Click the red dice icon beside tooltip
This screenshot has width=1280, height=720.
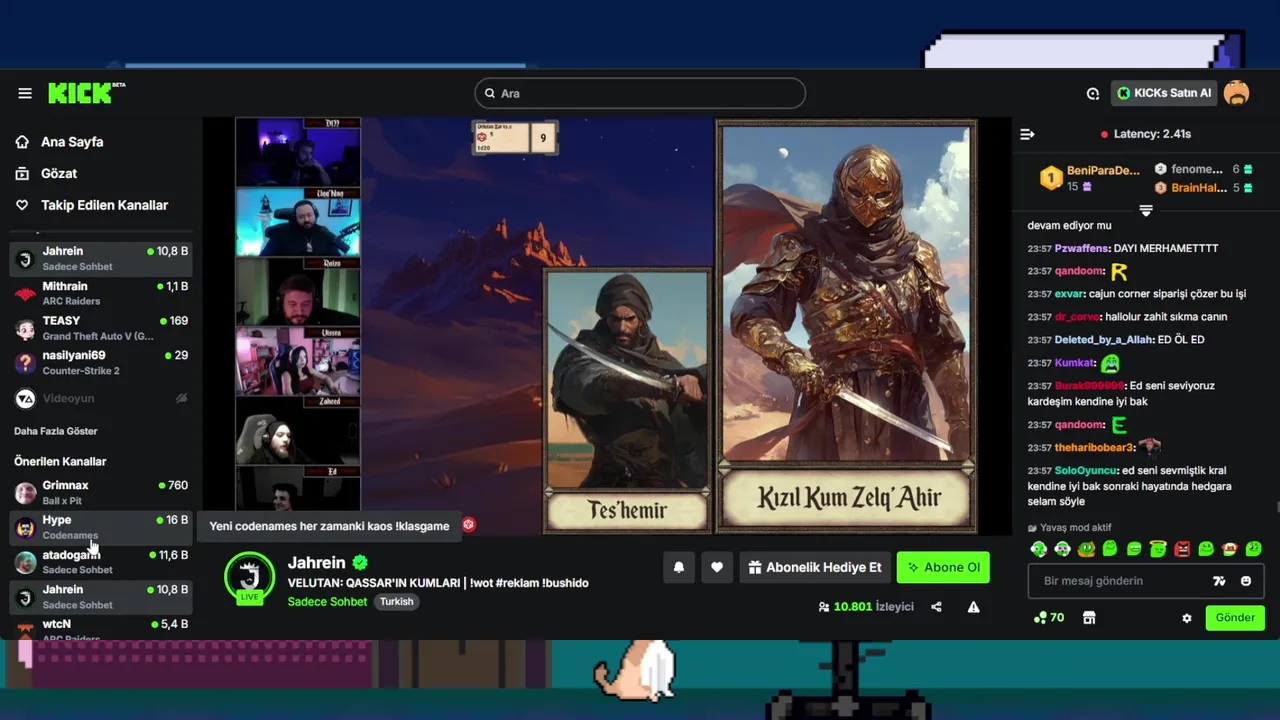468,525
